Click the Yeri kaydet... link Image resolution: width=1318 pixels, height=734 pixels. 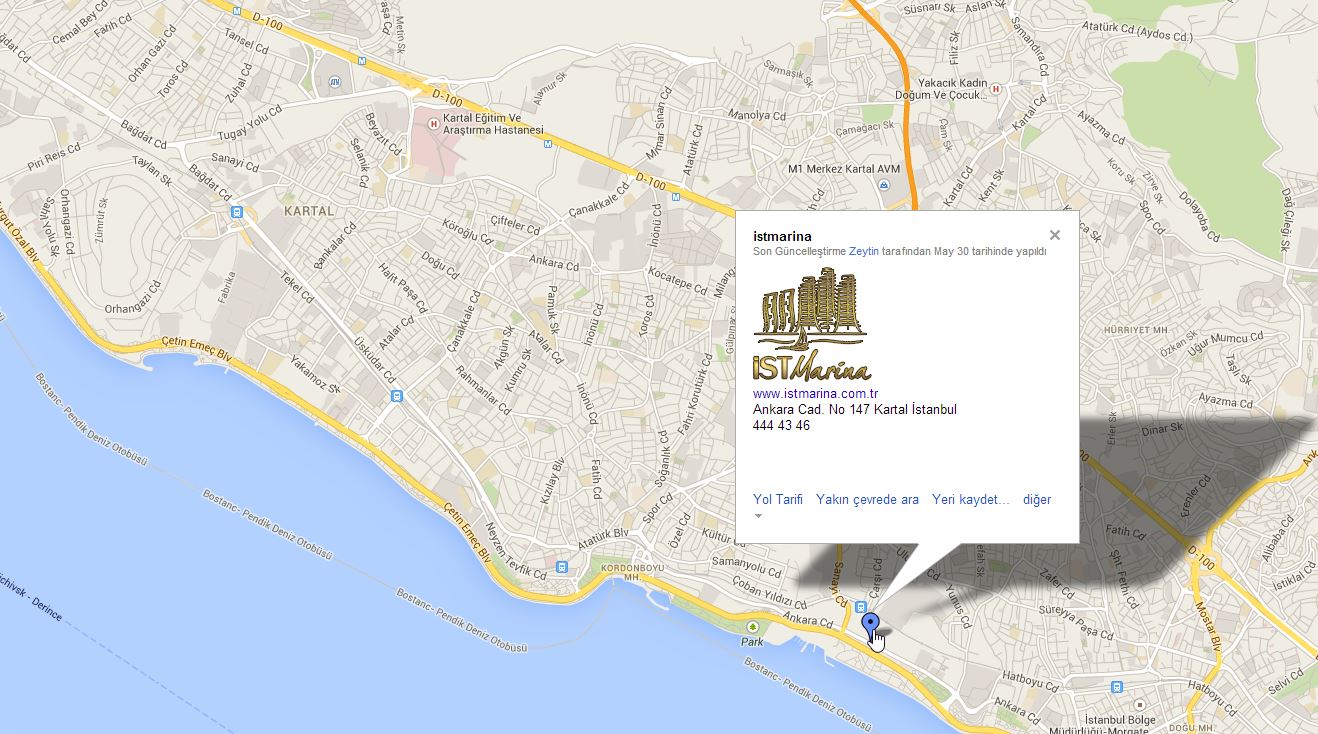pyautogui.click(x=971, y=500)
